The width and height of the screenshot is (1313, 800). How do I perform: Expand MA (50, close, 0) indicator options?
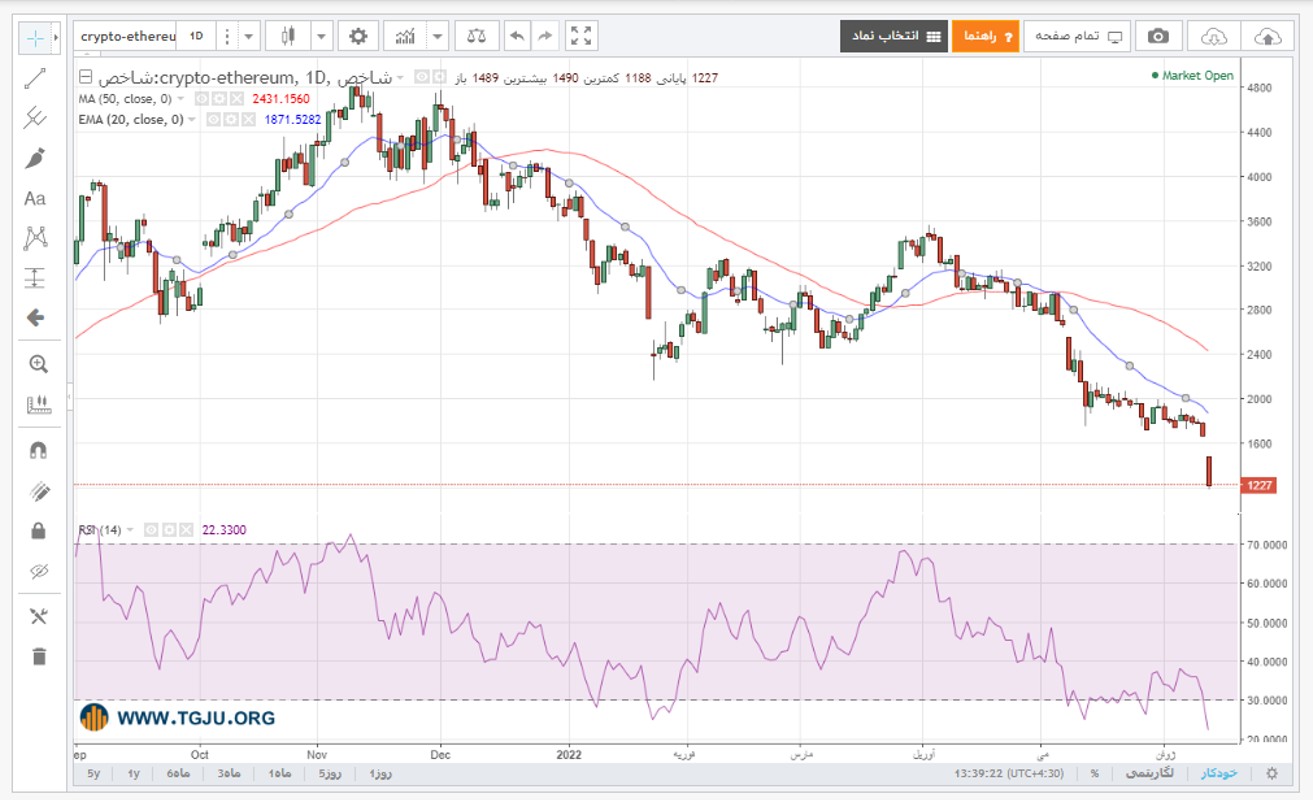(180, 99)
